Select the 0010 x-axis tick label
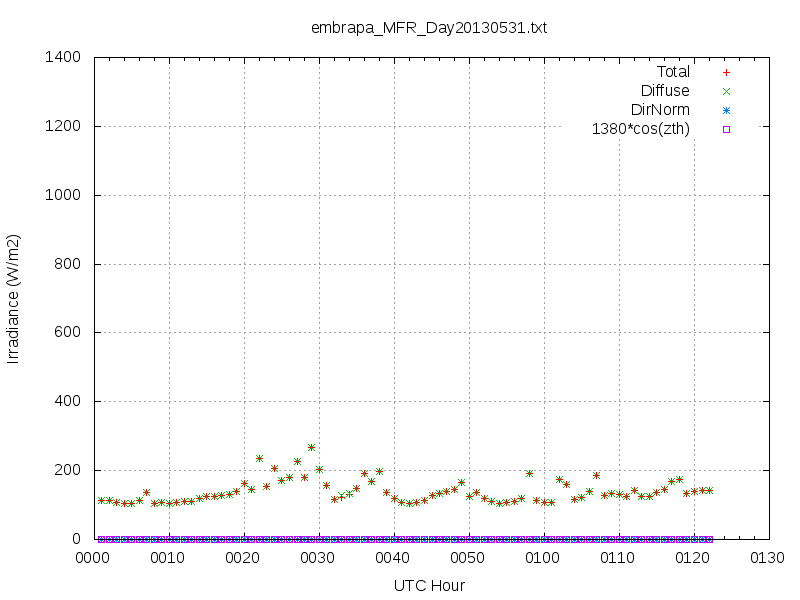This screenshot has width=800, height=600. (167, 558)
